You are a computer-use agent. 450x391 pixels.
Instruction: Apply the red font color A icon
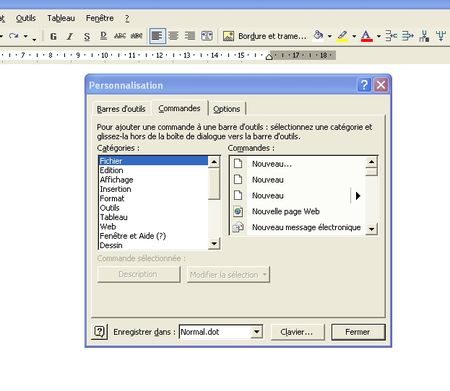pyautogui.click(x=367, y=36)
